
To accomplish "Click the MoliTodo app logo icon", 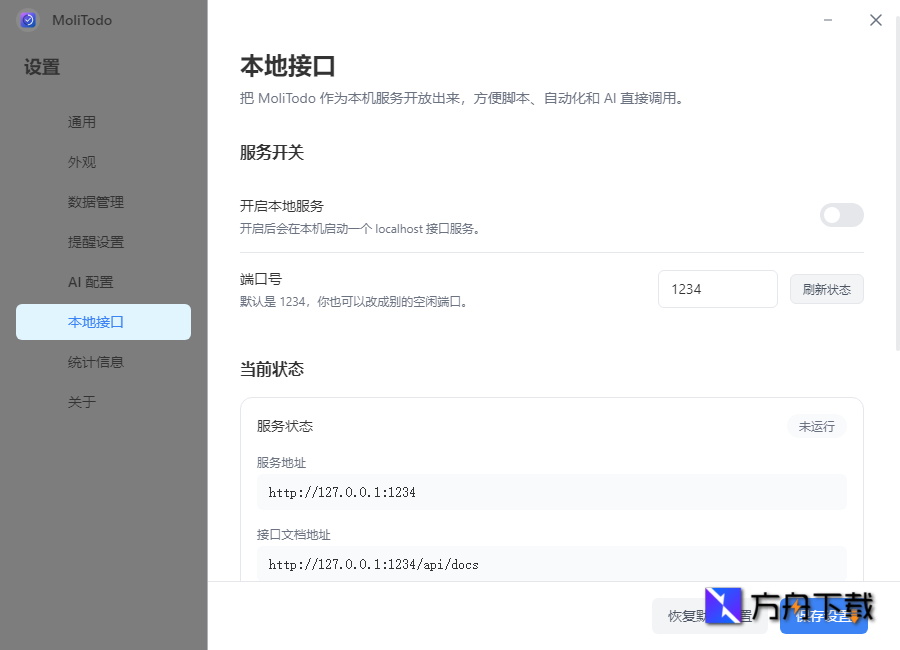I will [x=27, y=20].
